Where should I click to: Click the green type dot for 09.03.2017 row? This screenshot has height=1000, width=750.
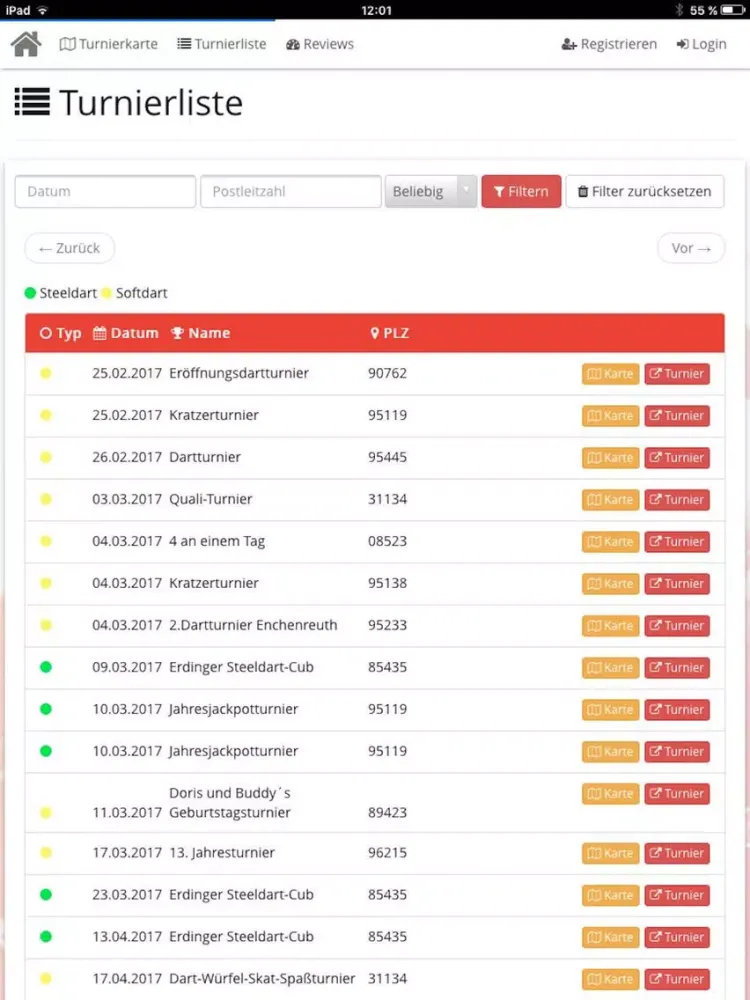point(45,667)
